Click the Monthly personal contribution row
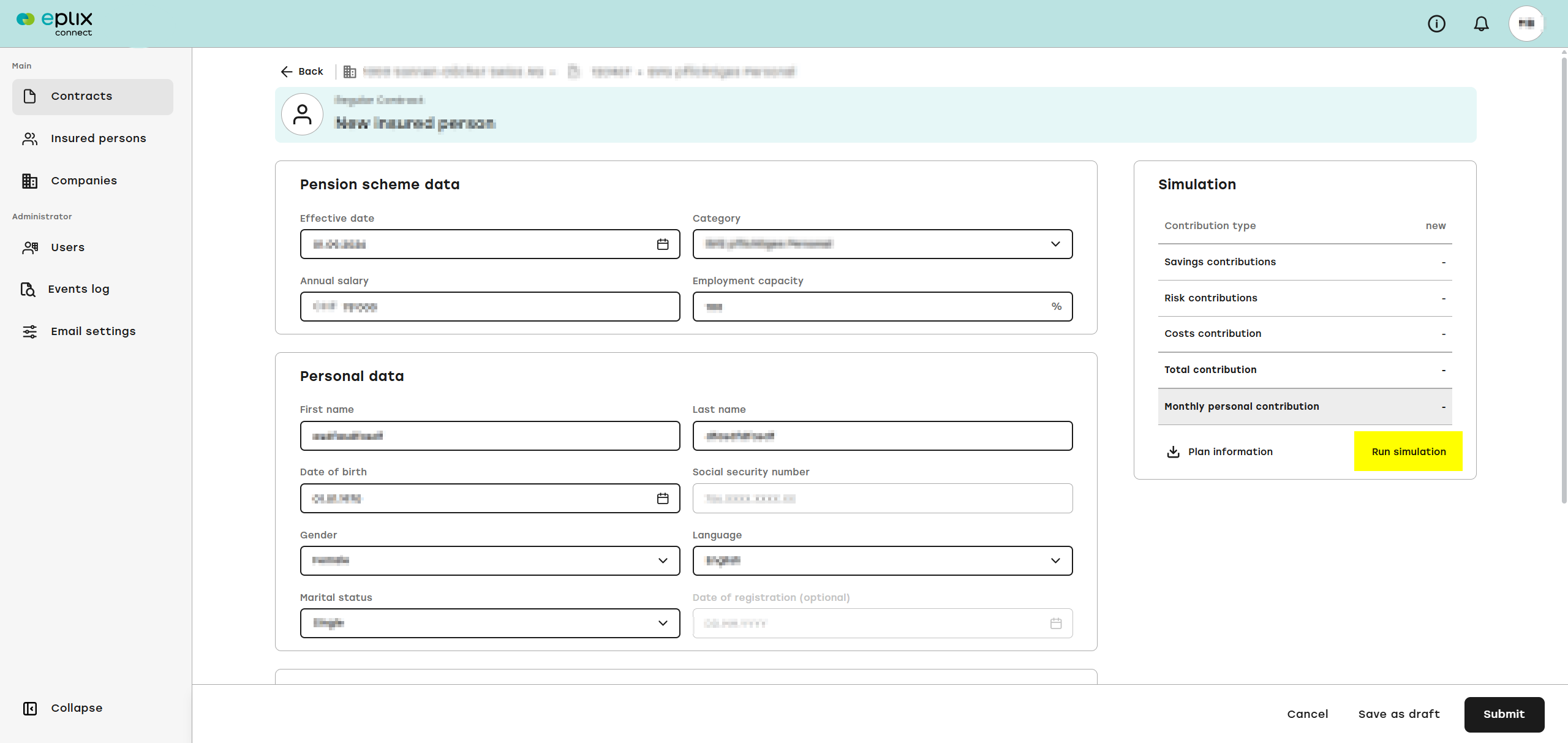This screenshot has height=743, width=1568. coord(1305,407)
